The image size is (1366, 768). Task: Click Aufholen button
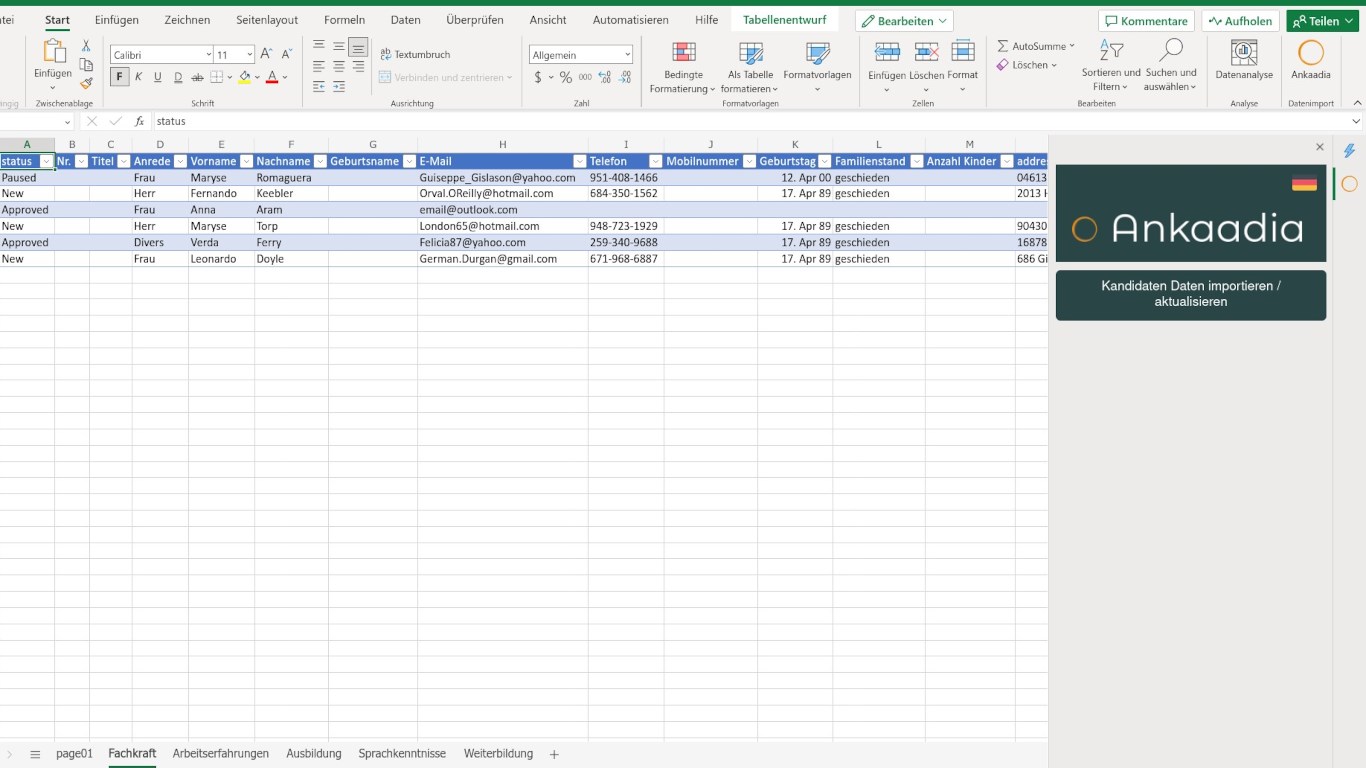pos(1240,21)
